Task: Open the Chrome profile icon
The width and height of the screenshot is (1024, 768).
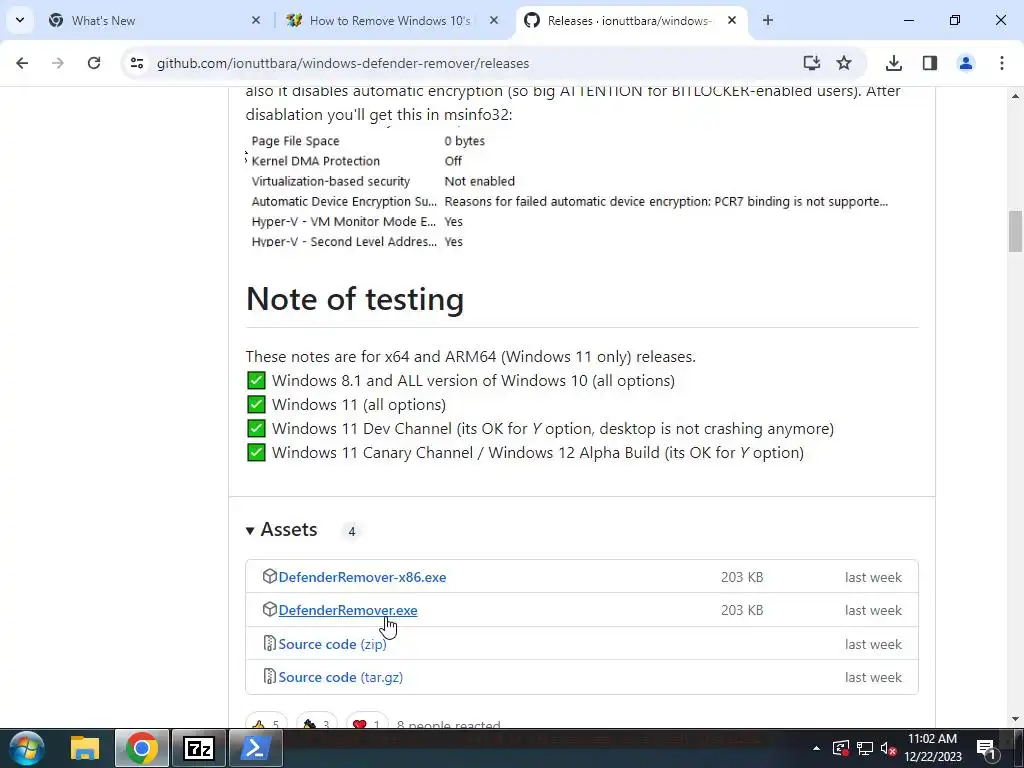Action: point(966,63)
